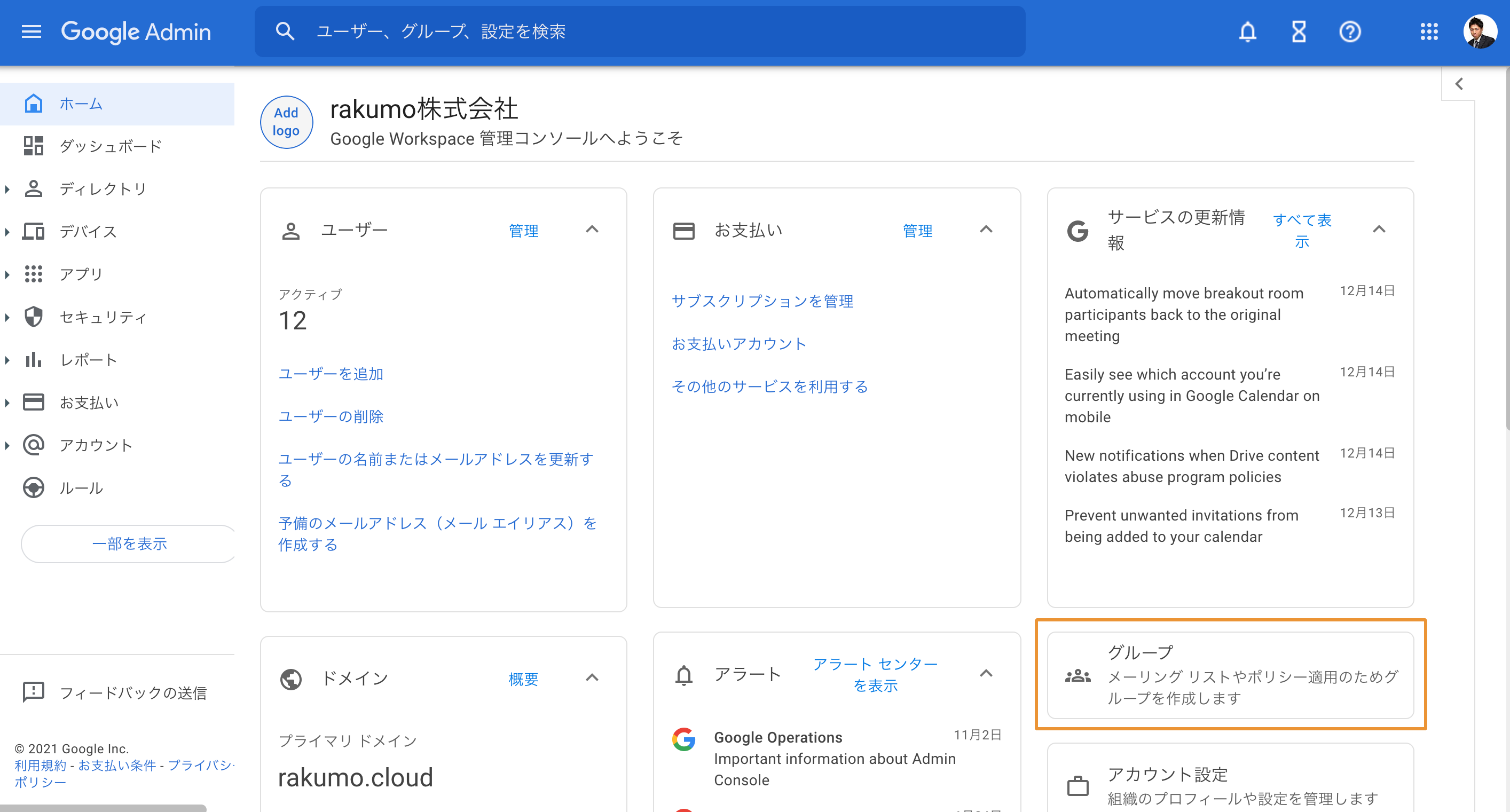Click お支払いアカウント link
Image resolution: width=1510 pixels, height=812 pixels.
[x=738, y=344]
